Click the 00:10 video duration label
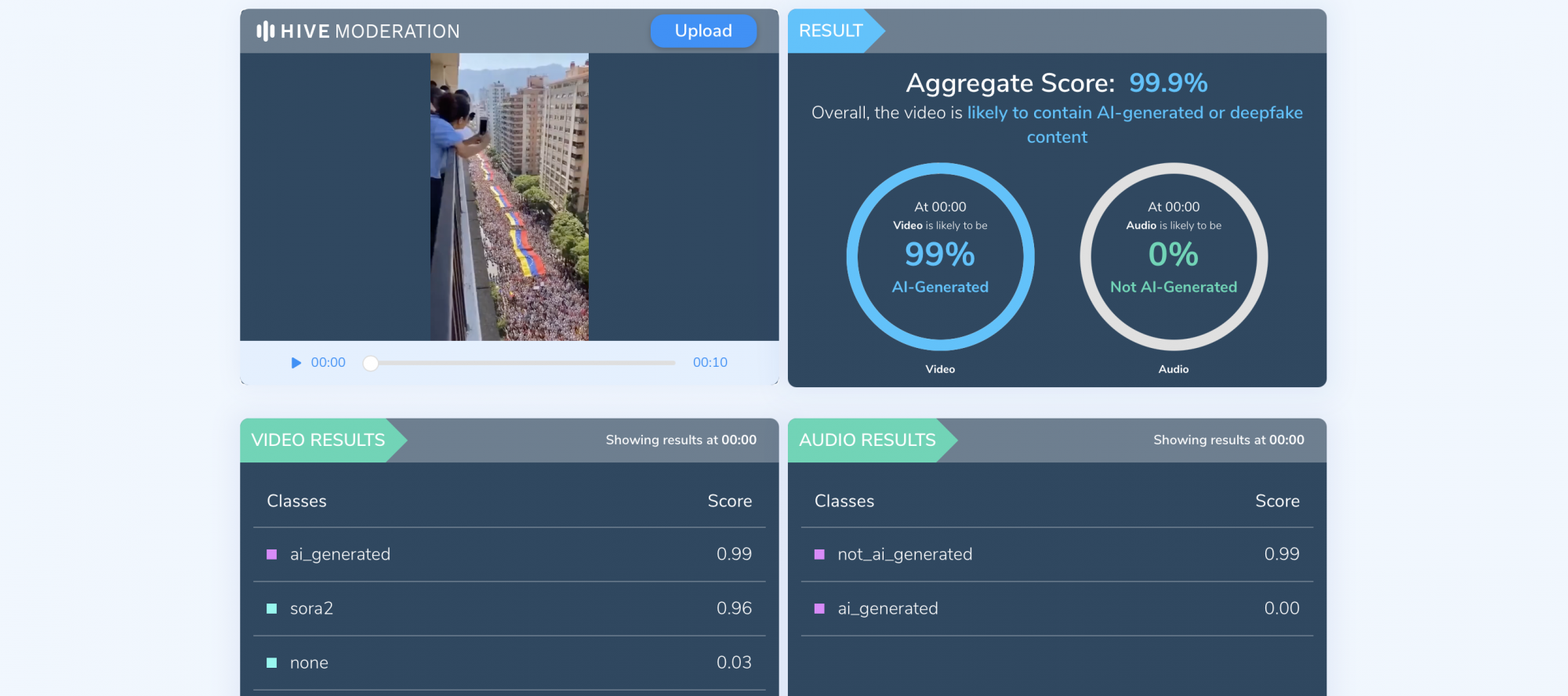Viewport: 1568px width, 696px height. pyautogui.click(x=710, y=363)
